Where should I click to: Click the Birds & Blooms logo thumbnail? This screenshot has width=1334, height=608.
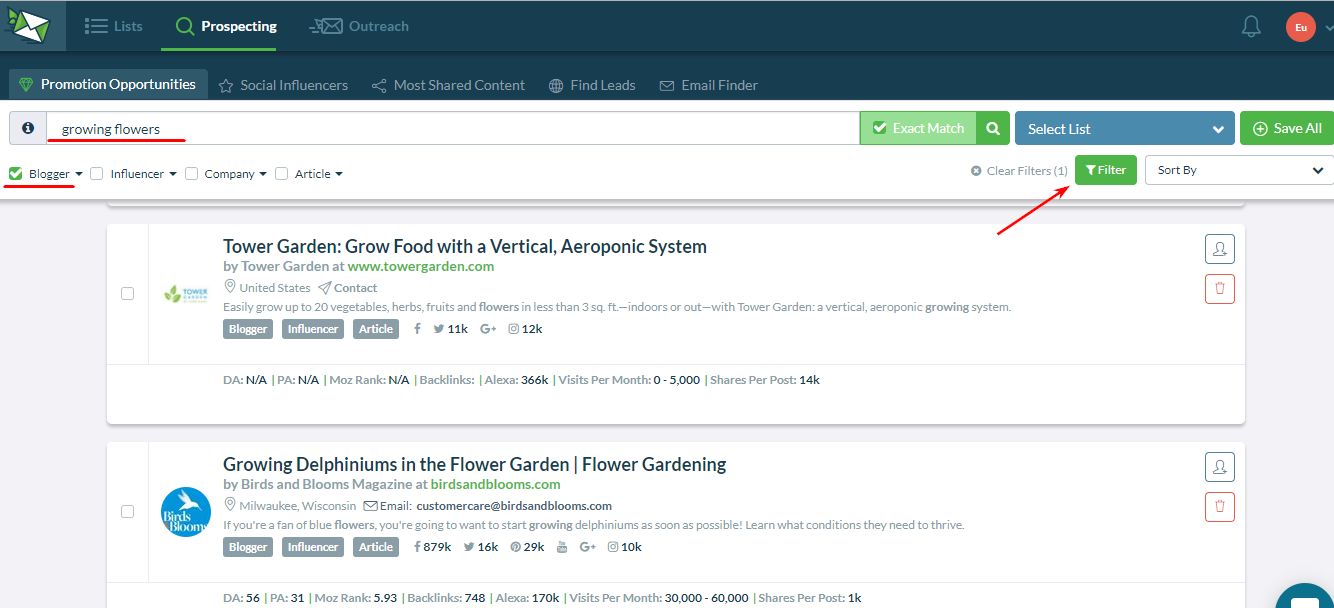click(186, 512)
